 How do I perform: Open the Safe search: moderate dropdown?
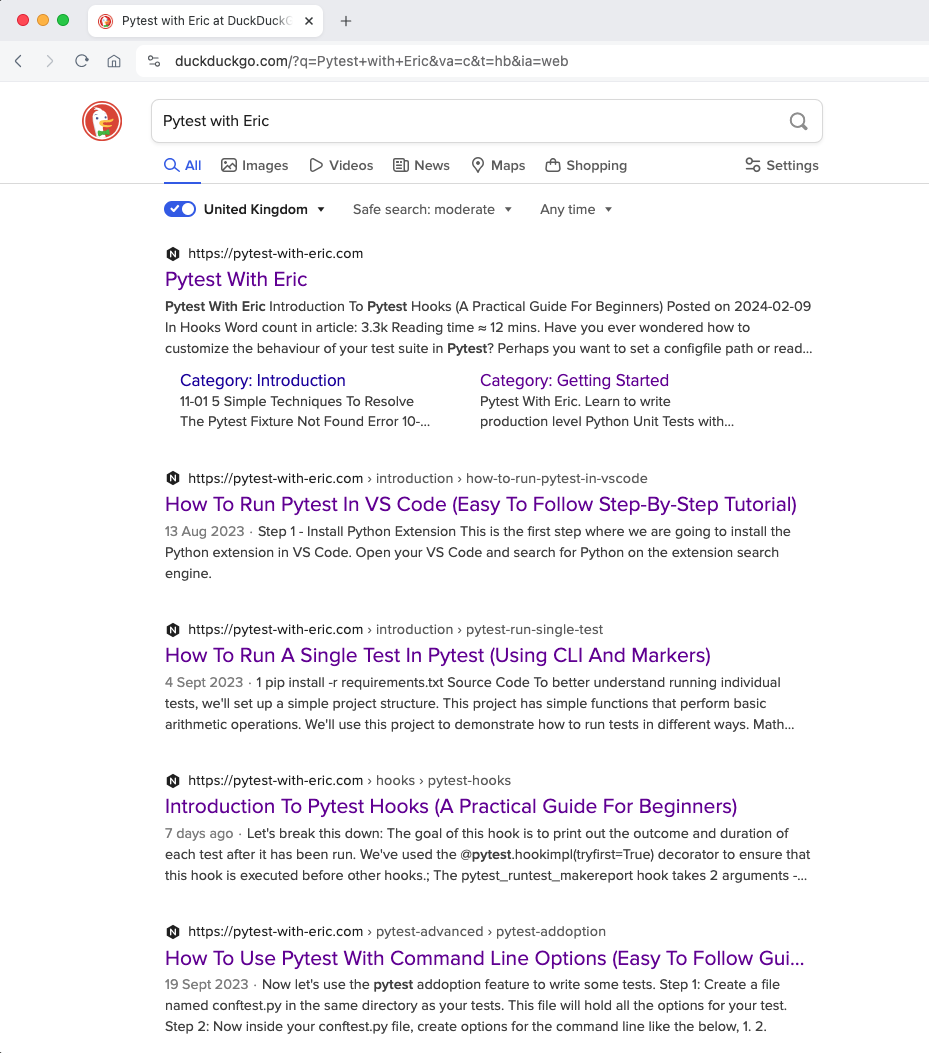432,209
